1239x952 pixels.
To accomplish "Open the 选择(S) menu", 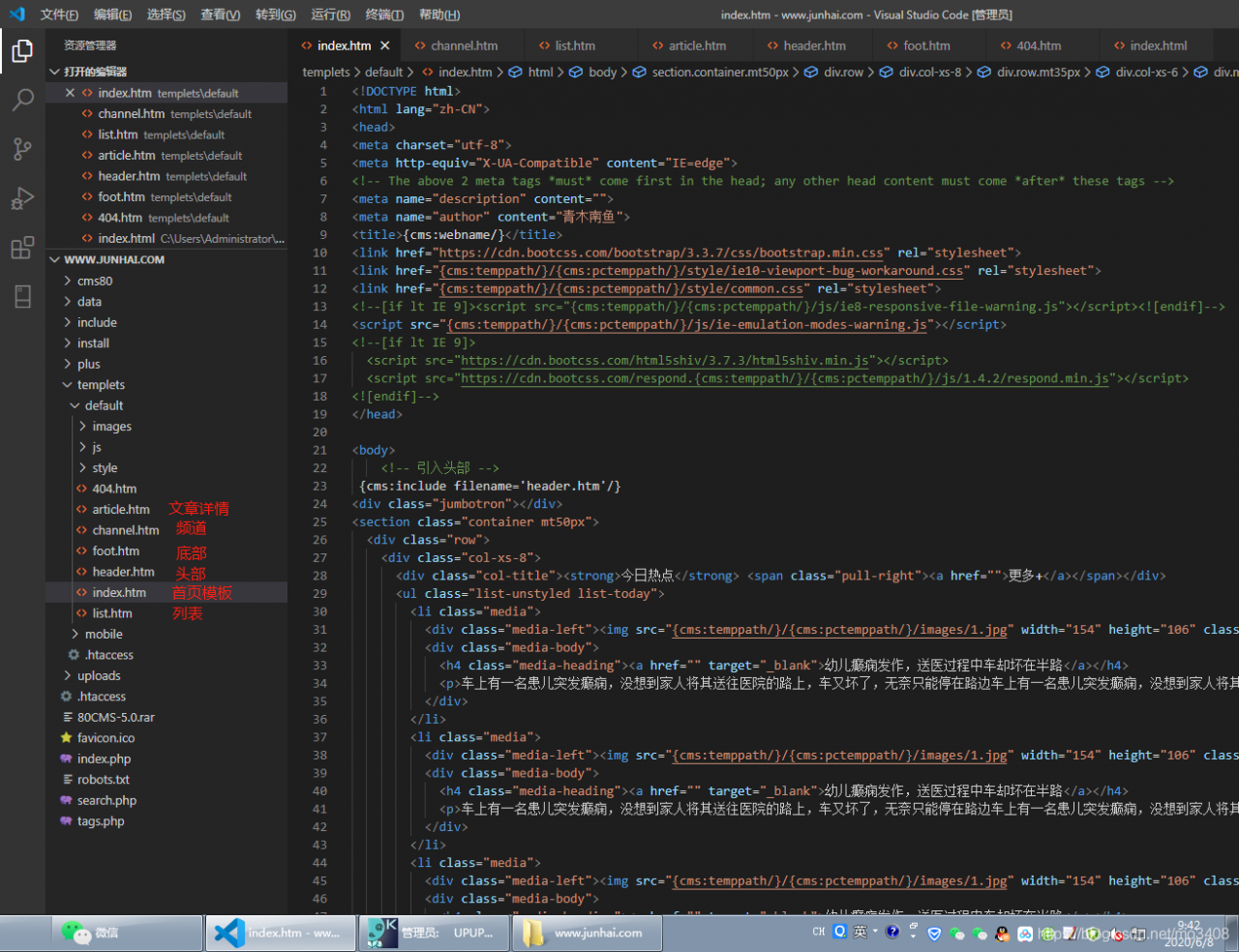I will click(x=166, y=15).
